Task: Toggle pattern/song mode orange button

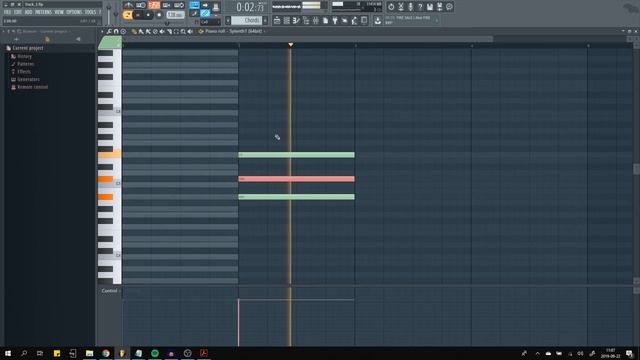Action: coord(127,15)
